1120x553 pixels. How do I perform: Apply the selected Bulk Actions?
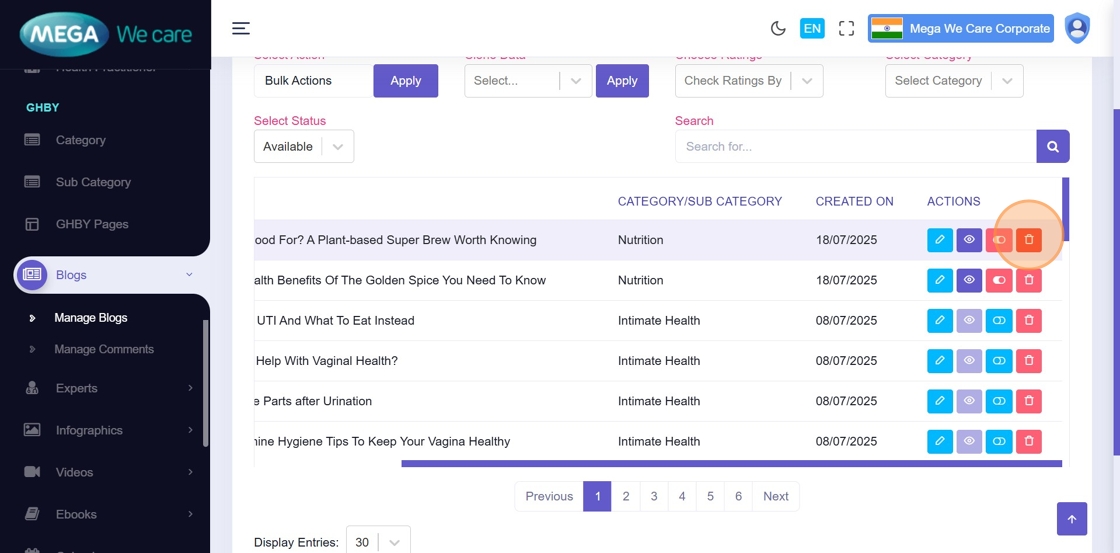[405, 81]
